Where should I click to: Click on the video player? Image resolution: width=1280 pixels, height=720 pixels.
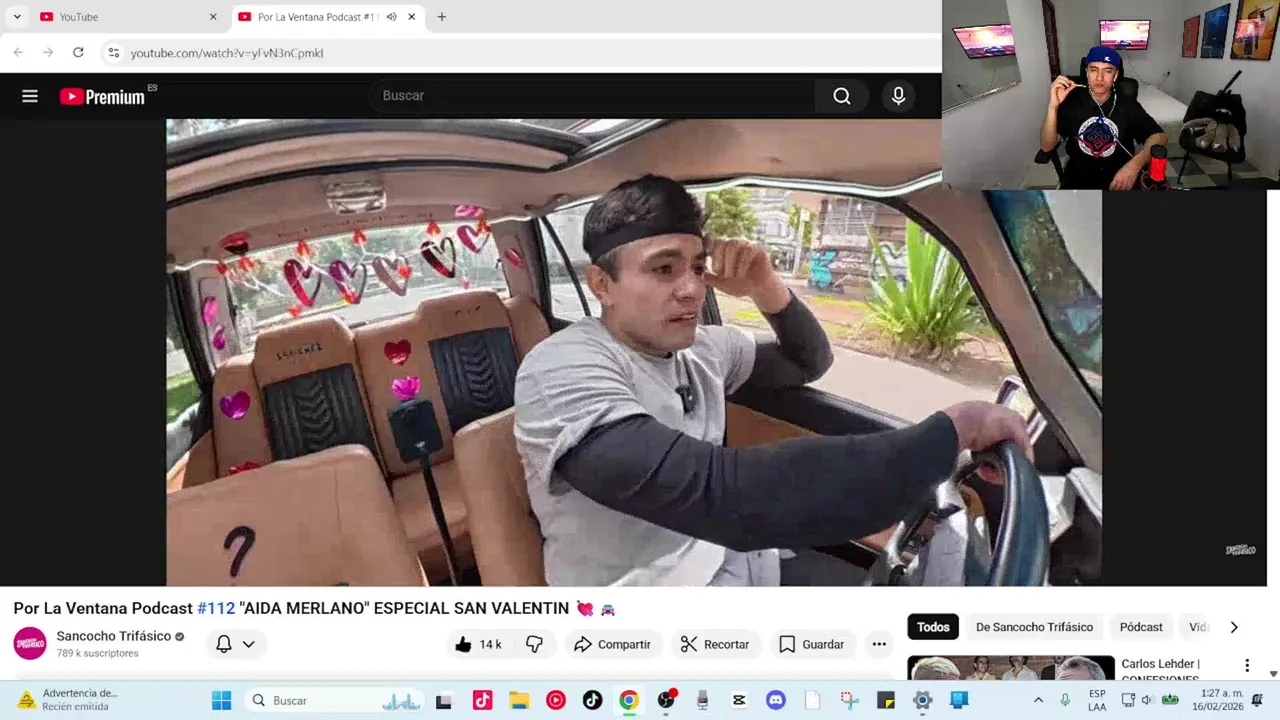[634, 352]
